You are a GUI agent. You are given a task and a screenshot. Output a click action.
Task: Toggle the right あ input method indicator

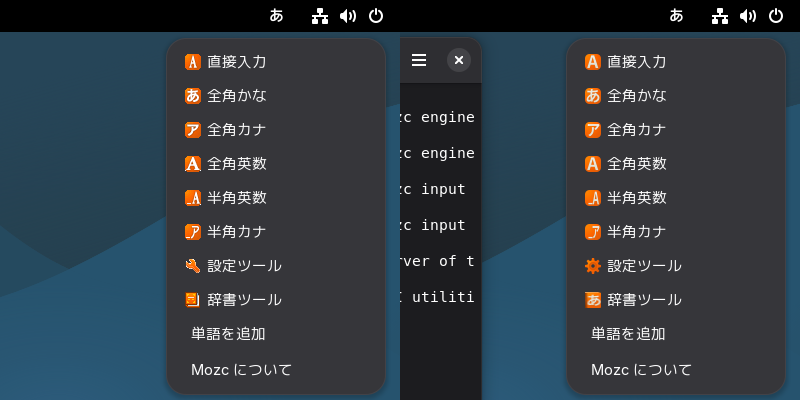[x=676, y=16]
